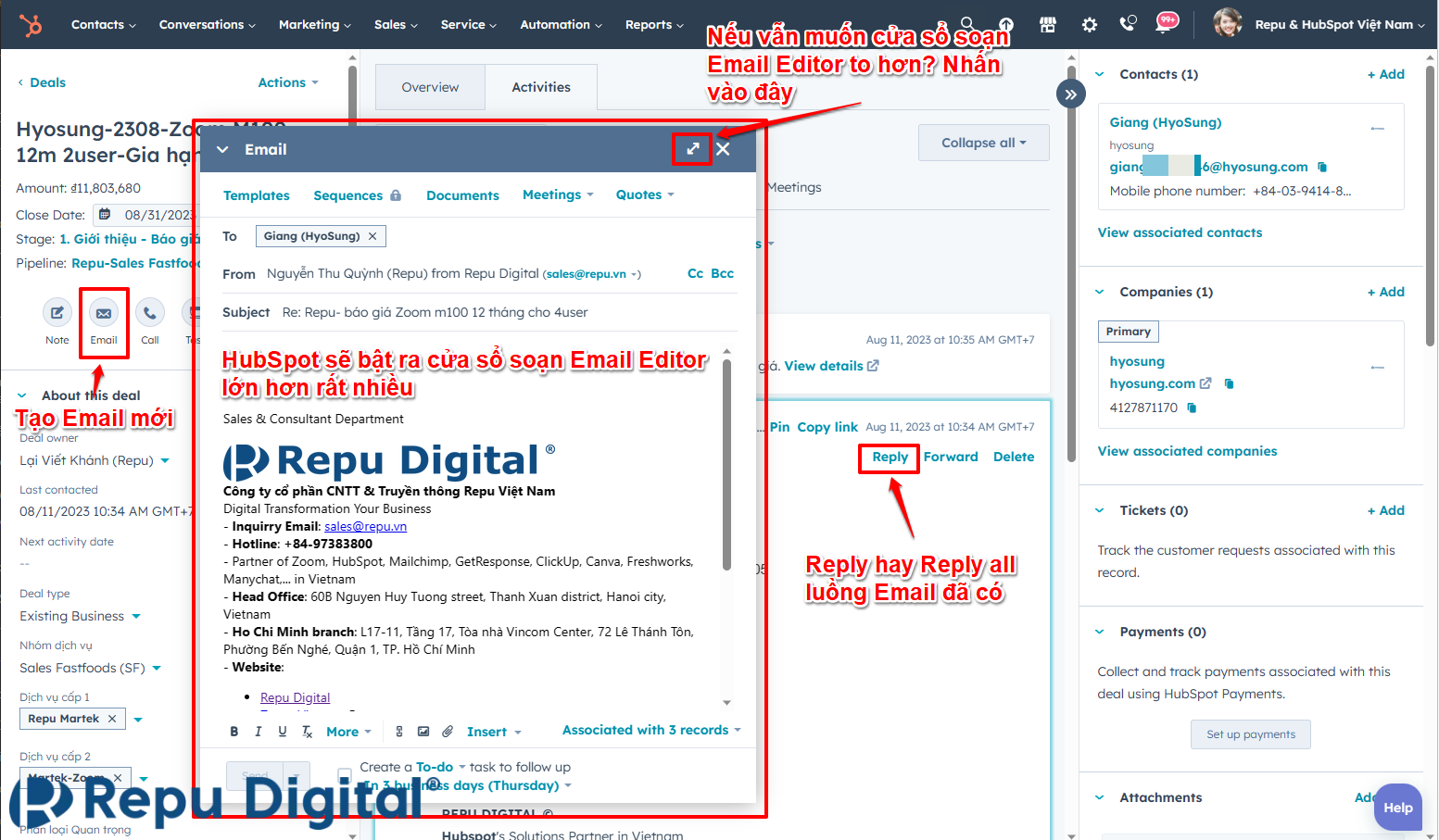Open the Deal owner dropdown
This screenshot has height=840, width=1439.
pos(95,460)
